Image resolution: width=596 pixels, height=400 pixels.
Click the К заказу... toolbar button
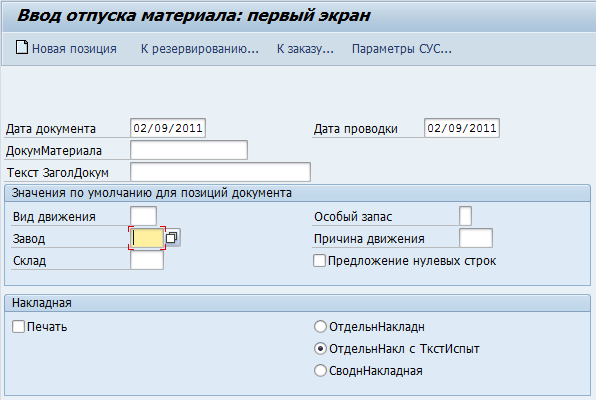[305, 49]
